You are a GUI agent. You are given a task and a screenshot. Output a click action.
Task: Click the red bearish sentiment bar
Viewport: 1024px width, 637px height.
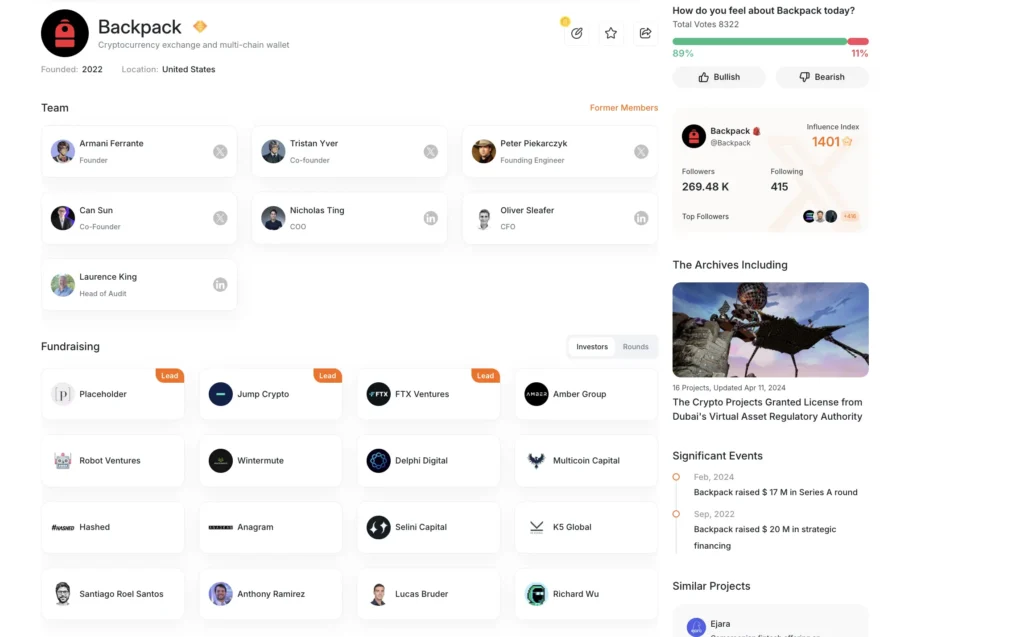pos(858,41)
